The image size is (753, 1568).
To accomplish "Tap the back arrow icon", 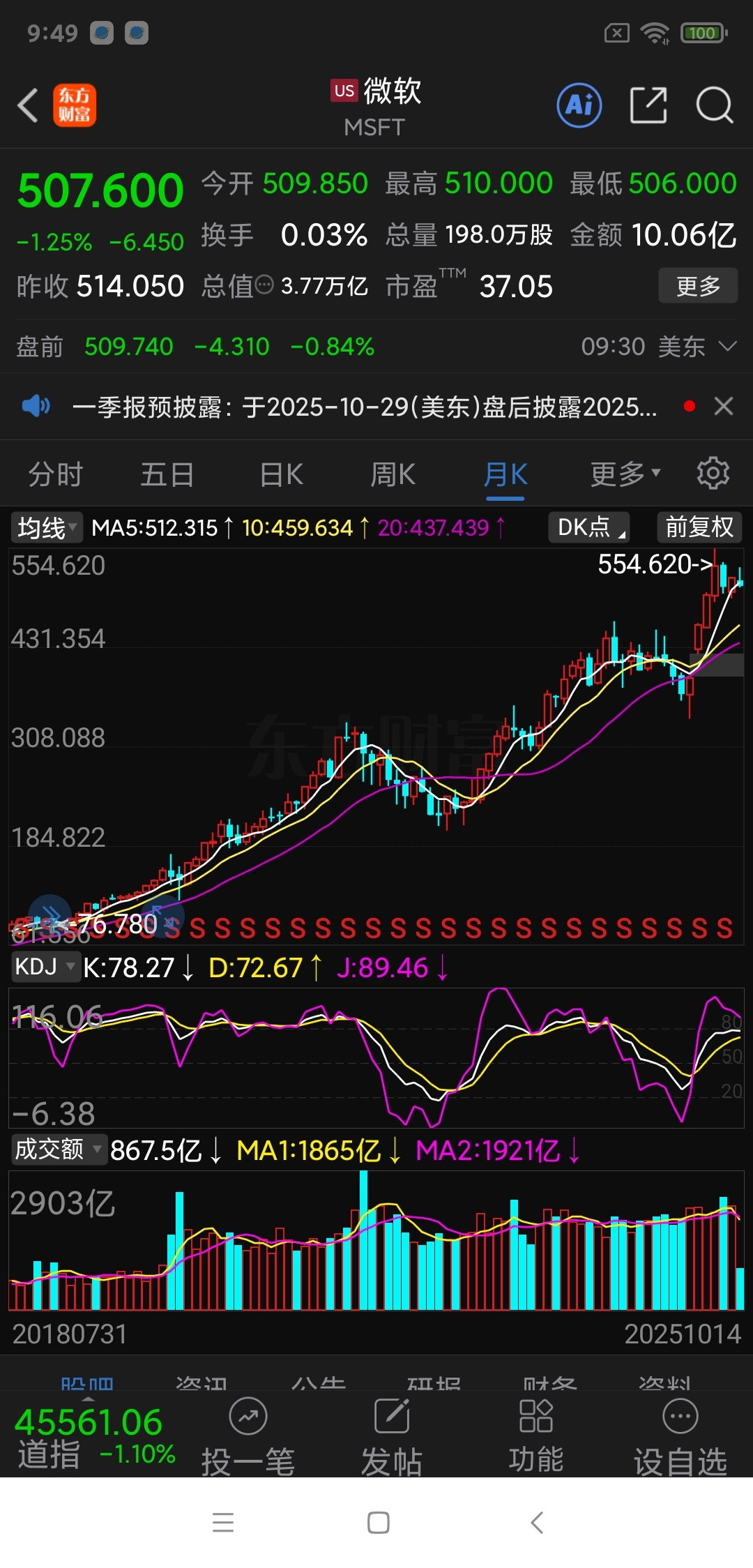I will pos(28,106).
